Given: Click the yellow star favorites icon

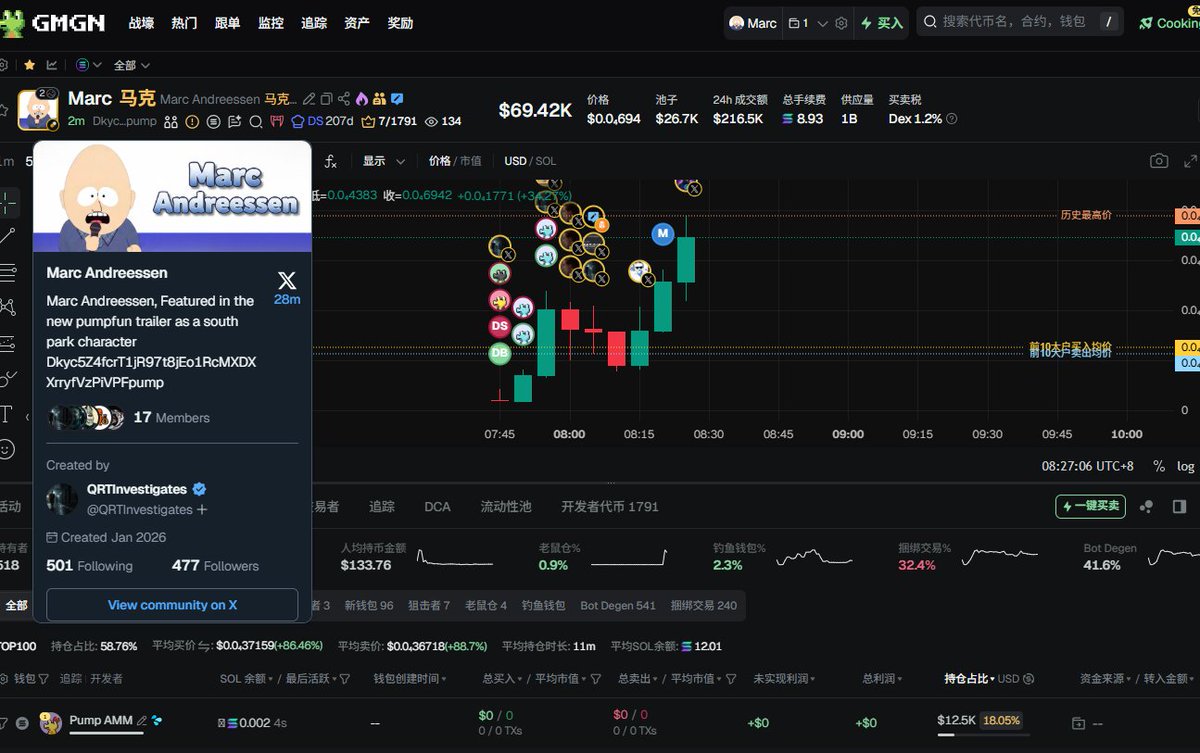Looking at the screenshot, I should coord(29,65).
